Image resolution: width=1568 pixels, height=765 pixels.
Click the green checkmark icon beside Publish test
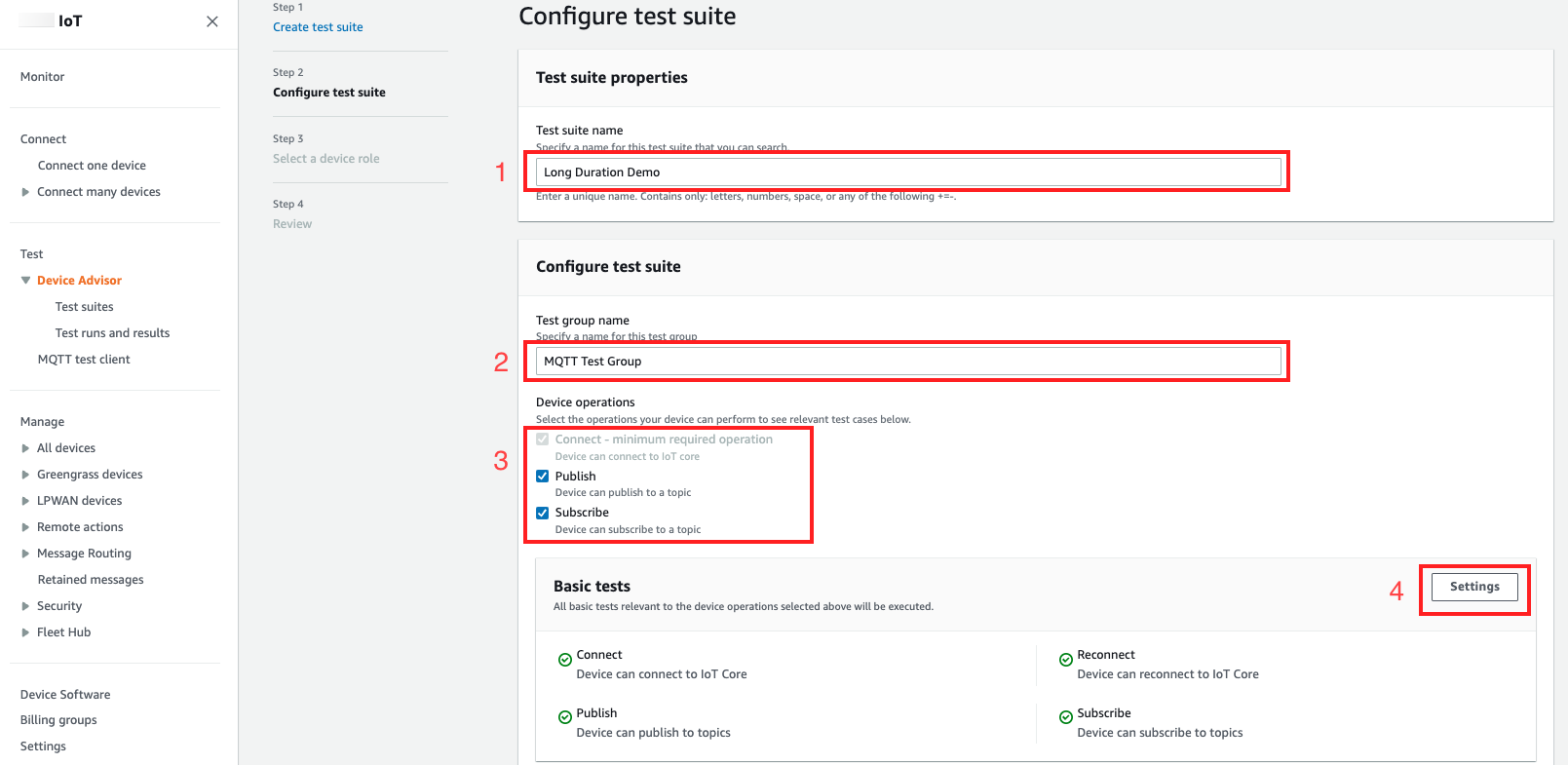tap(564, 718)
